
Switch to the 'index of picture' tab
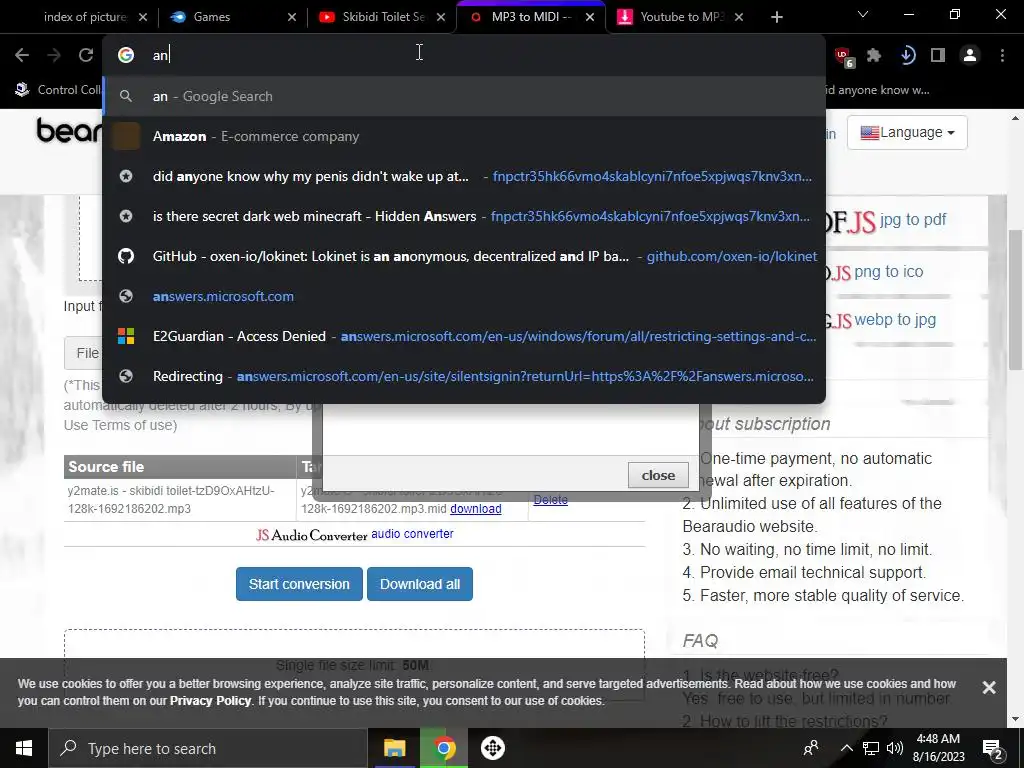pyautogui.click(x=85, y=17)
